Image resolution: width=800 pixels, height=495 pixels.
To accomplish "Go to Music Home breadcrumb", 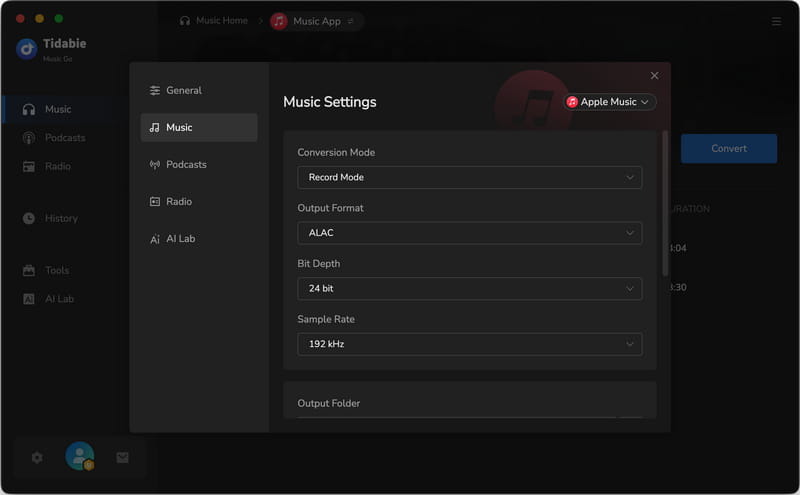I will (x=214, y=20).
